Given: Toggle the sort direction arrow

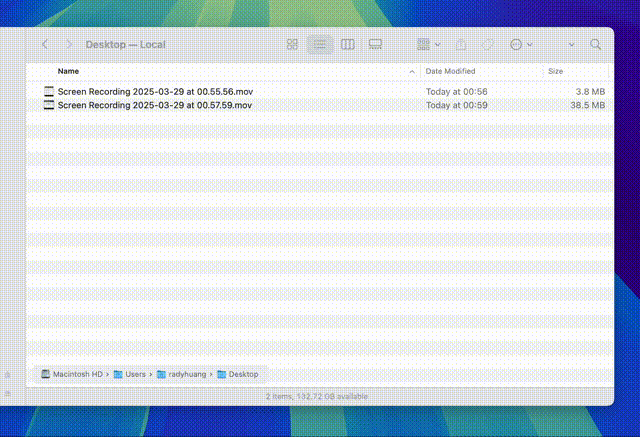Looking at the screenshot, I should 412,72.
